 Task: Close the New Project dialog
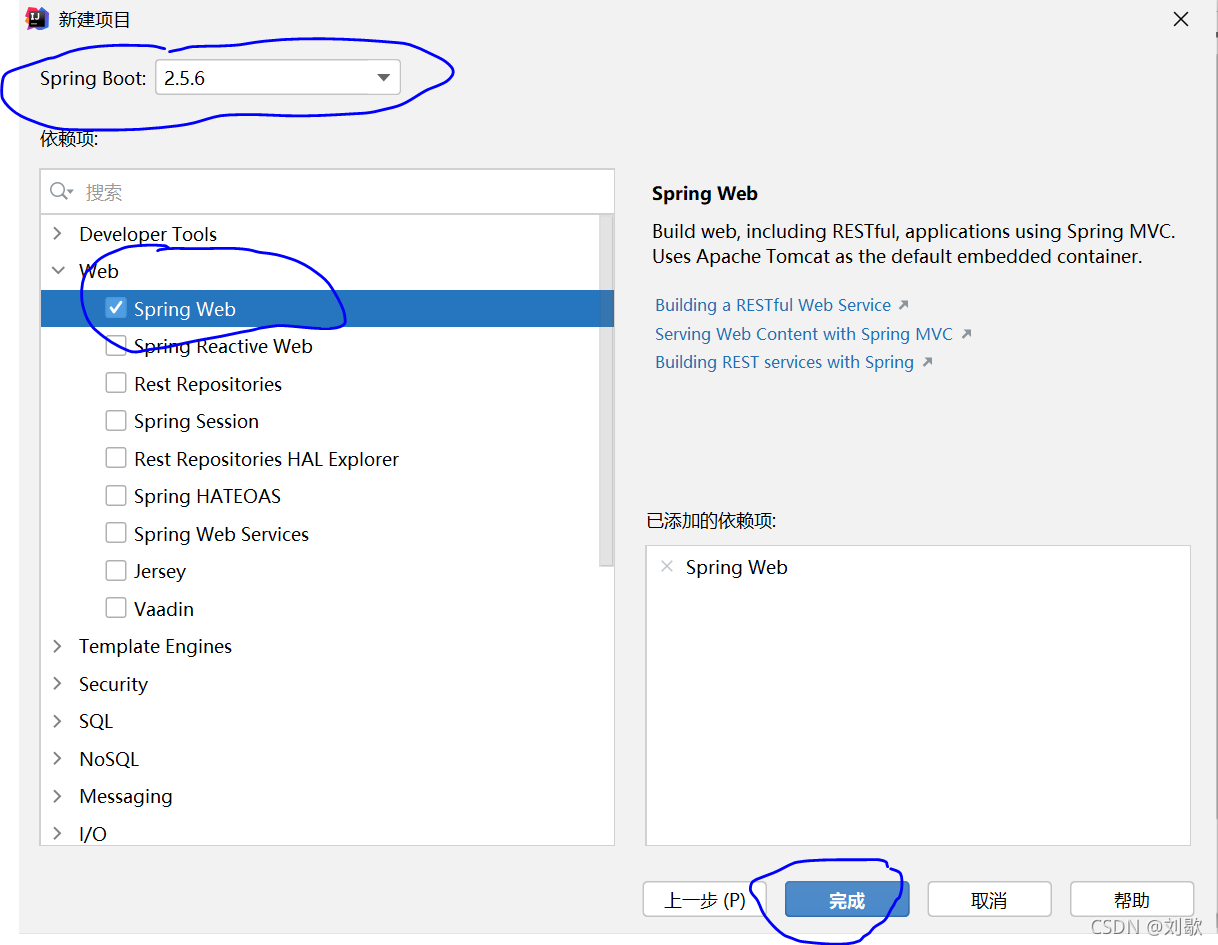(1181, 19)
